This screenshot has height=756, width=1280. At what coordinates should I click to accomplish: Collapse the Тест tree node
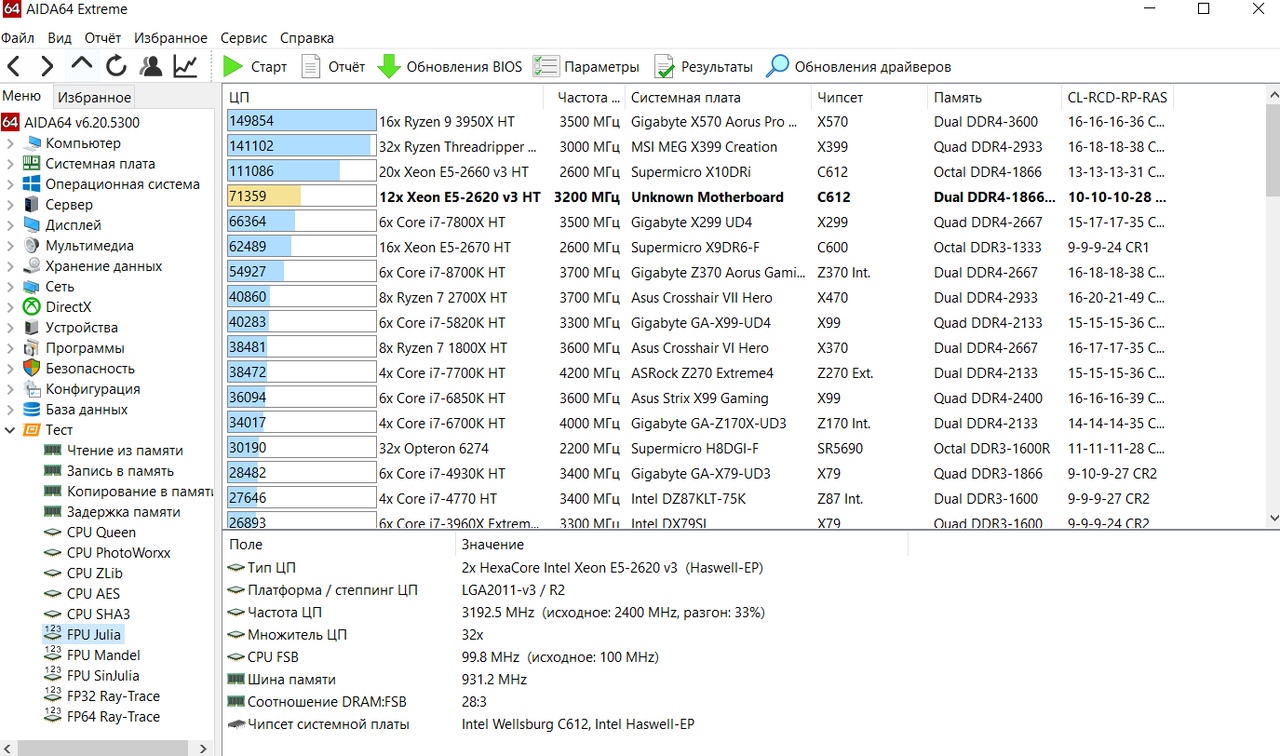tap(10, 430)
